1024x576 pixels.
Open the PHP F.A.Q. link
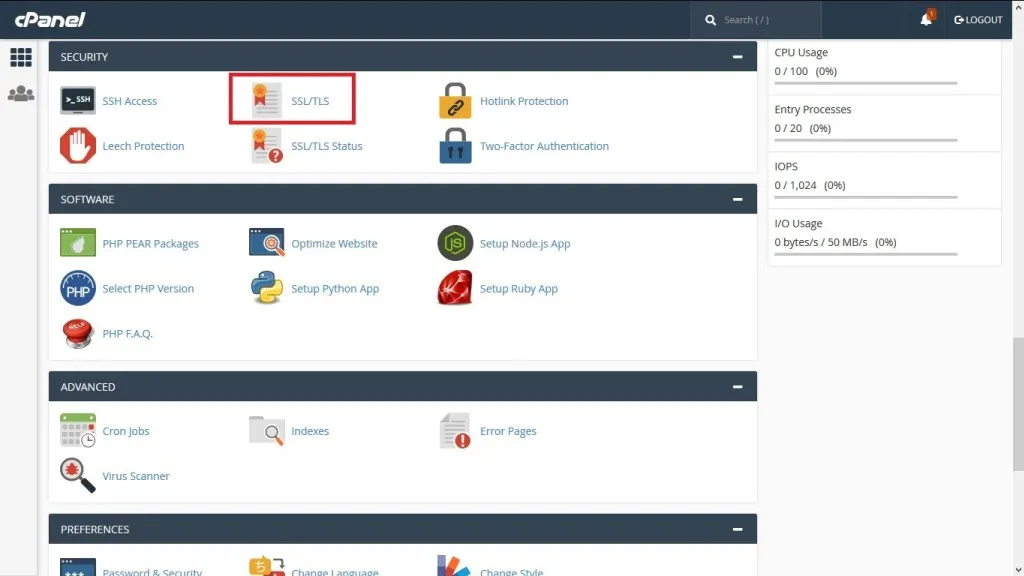tap(127, 333)
